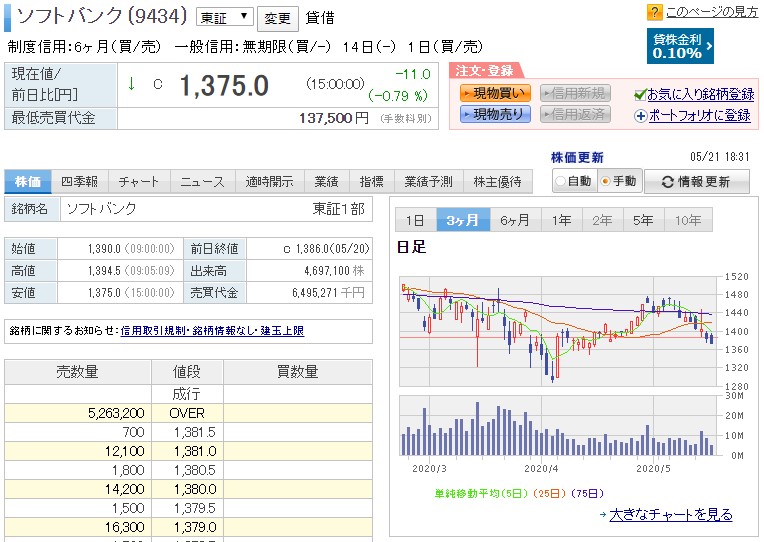The image size is (764, 542).
Task: Select the 6ヶ月 chart period
Action: click(x=515, y=220)
